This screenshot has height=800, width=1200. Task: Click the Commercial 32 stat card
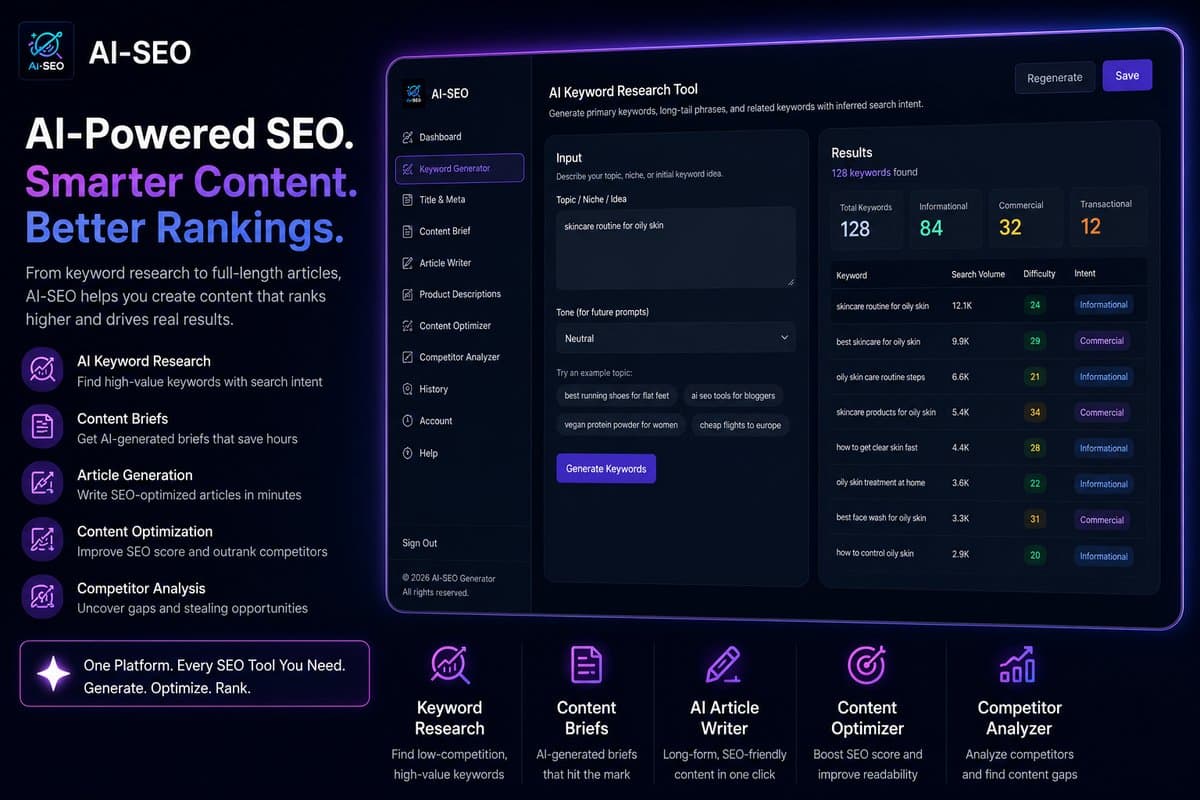point(1027,218)
